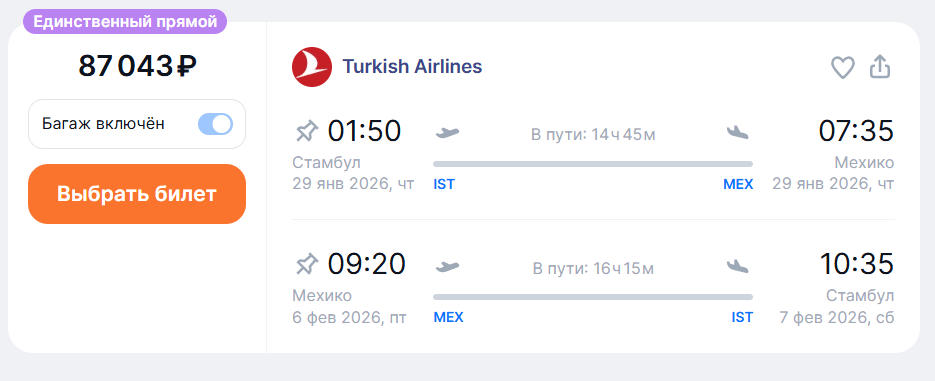Image resolution: width=935 pixels, height=381 pixels.
Task: Pin the 01:50 Istanbul departure flight
Action: point(307,131)
